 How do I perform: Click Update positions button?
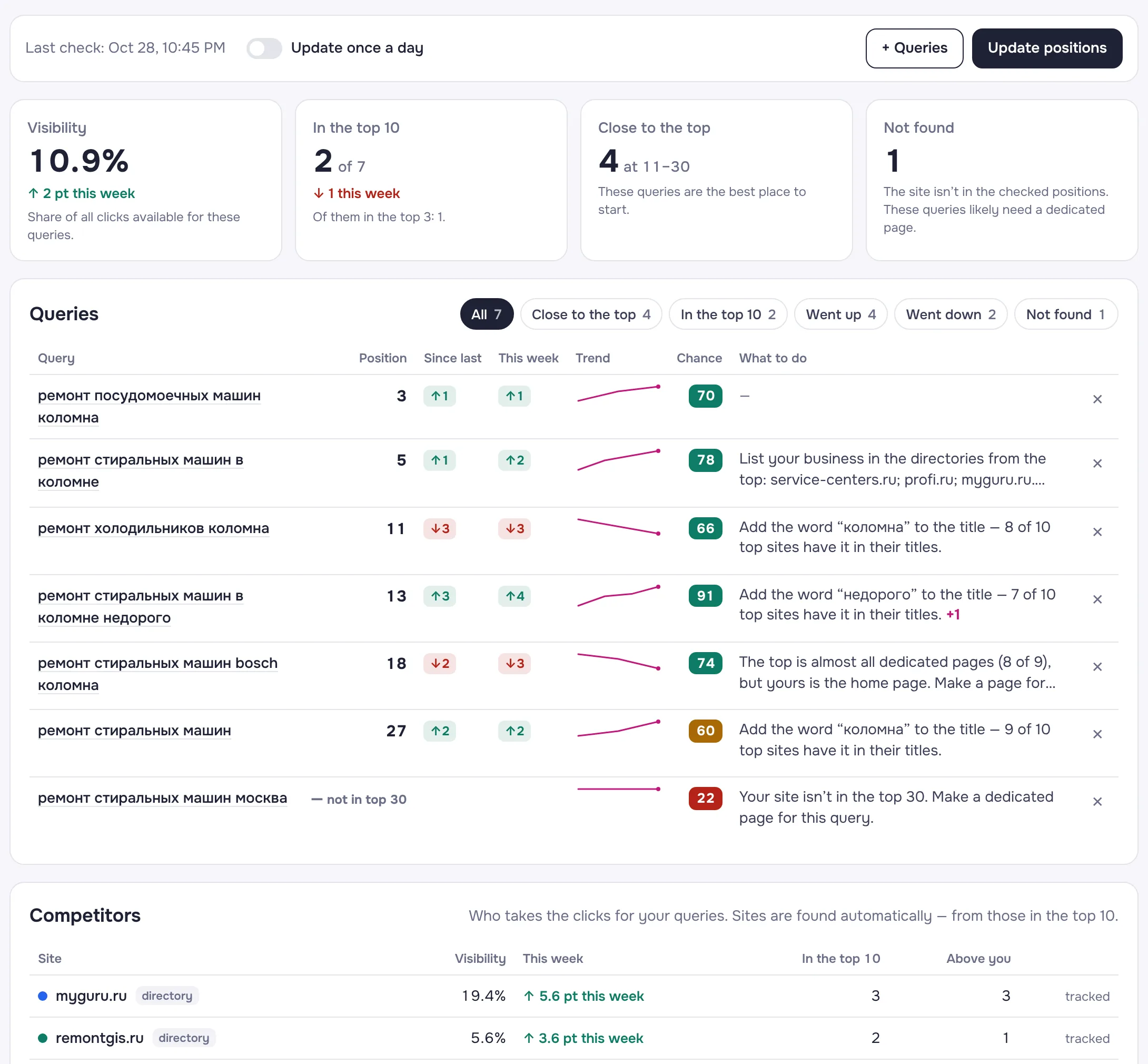point(1047,48)
